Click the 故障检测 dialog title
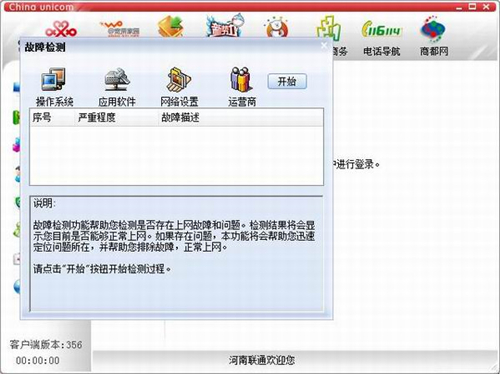Screen dimensions: 500x374 click(45, 47)
